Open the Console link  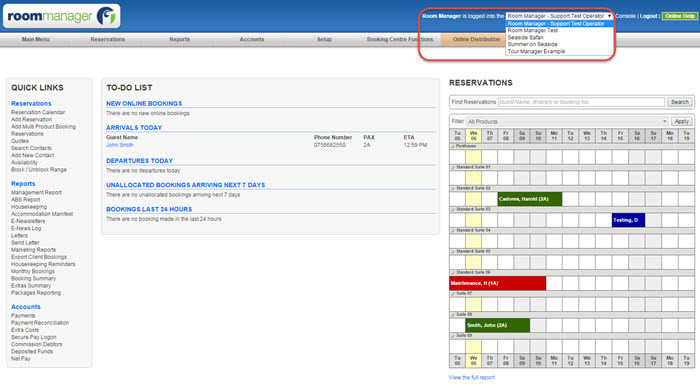(625, 16)
